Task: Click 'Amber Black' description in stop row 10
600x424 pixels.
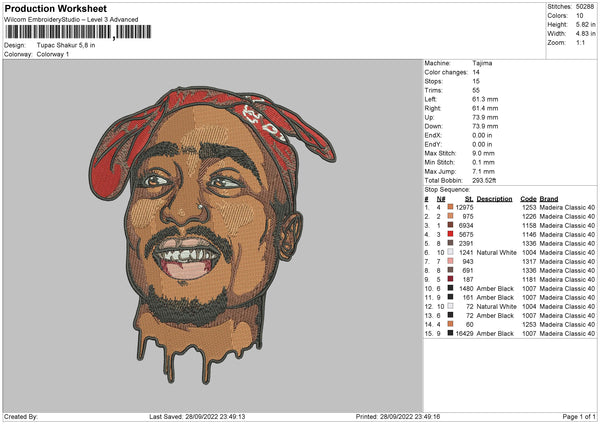Action: click(495, 289)
